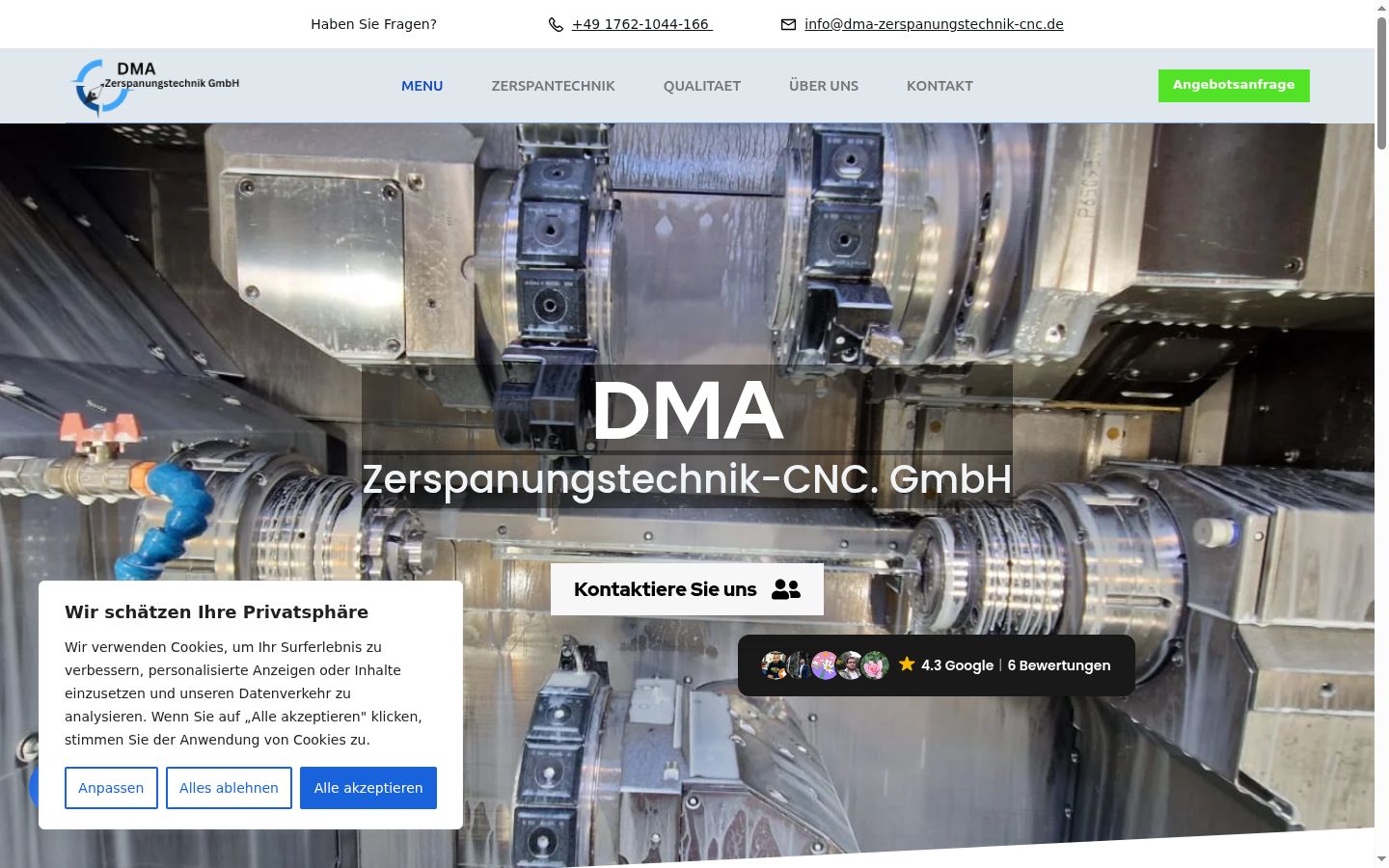This screenshot has height=868, width=1389.
Task: Click the 4.3 Google rating text
Action: [x=957, y=665]
